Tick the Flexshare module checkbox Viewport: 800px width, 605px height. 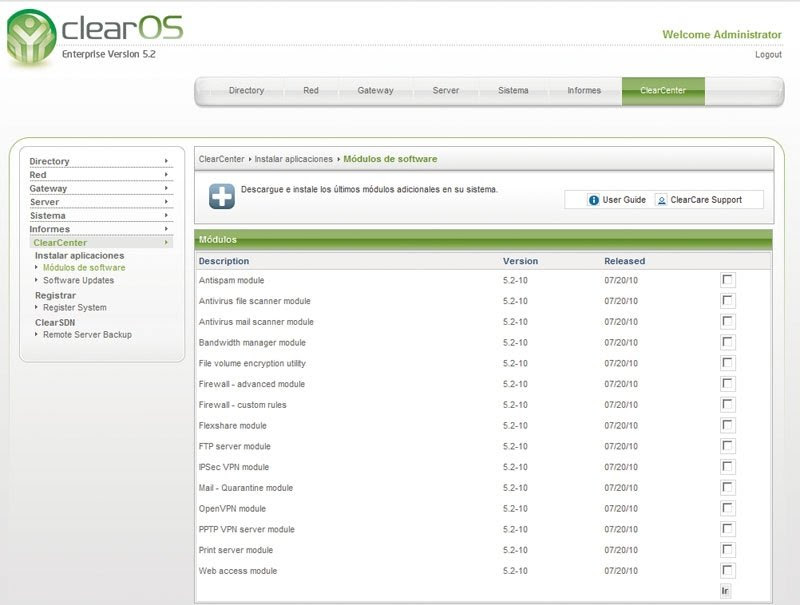[x=727, y=425]
